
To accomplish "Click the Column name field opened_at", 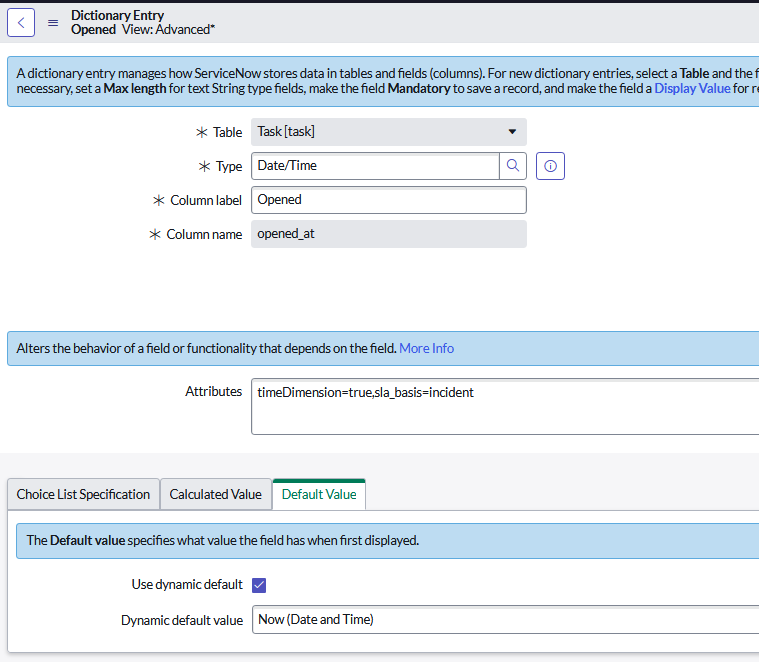I will tap(388, 234).
